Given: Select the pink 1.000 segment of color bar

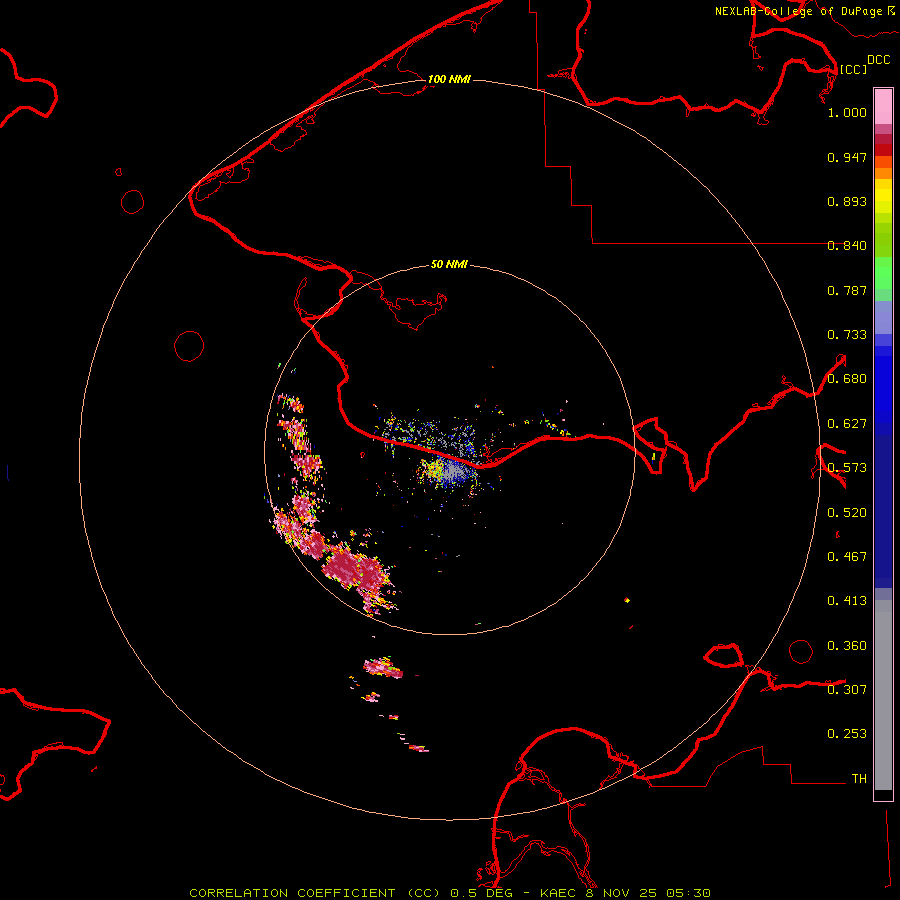Looking at the screenshot, I should pyautogui.click(x=883, y=106).
